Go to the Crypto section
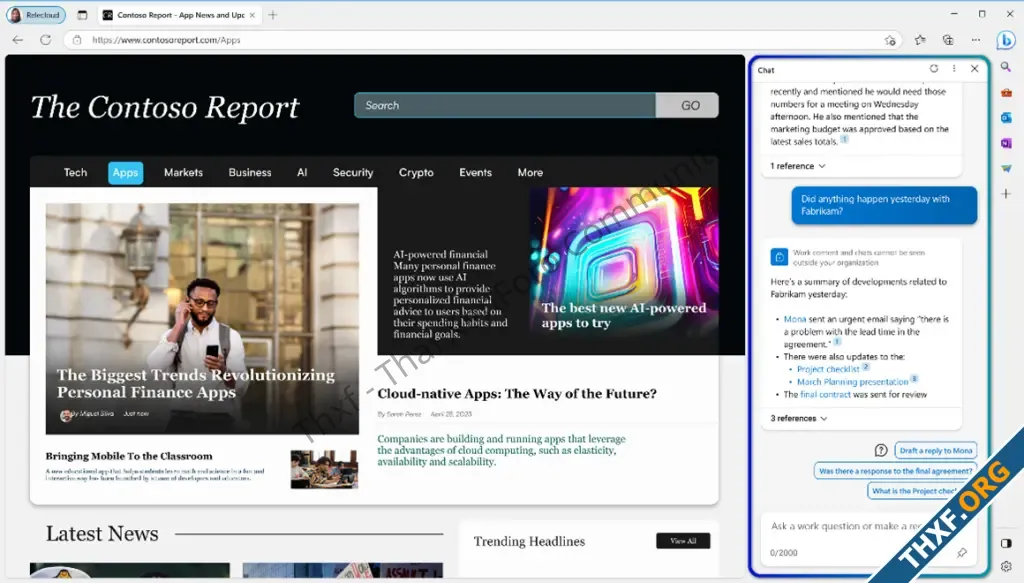This screenshot has width=1024, height=583. point(416,172)
